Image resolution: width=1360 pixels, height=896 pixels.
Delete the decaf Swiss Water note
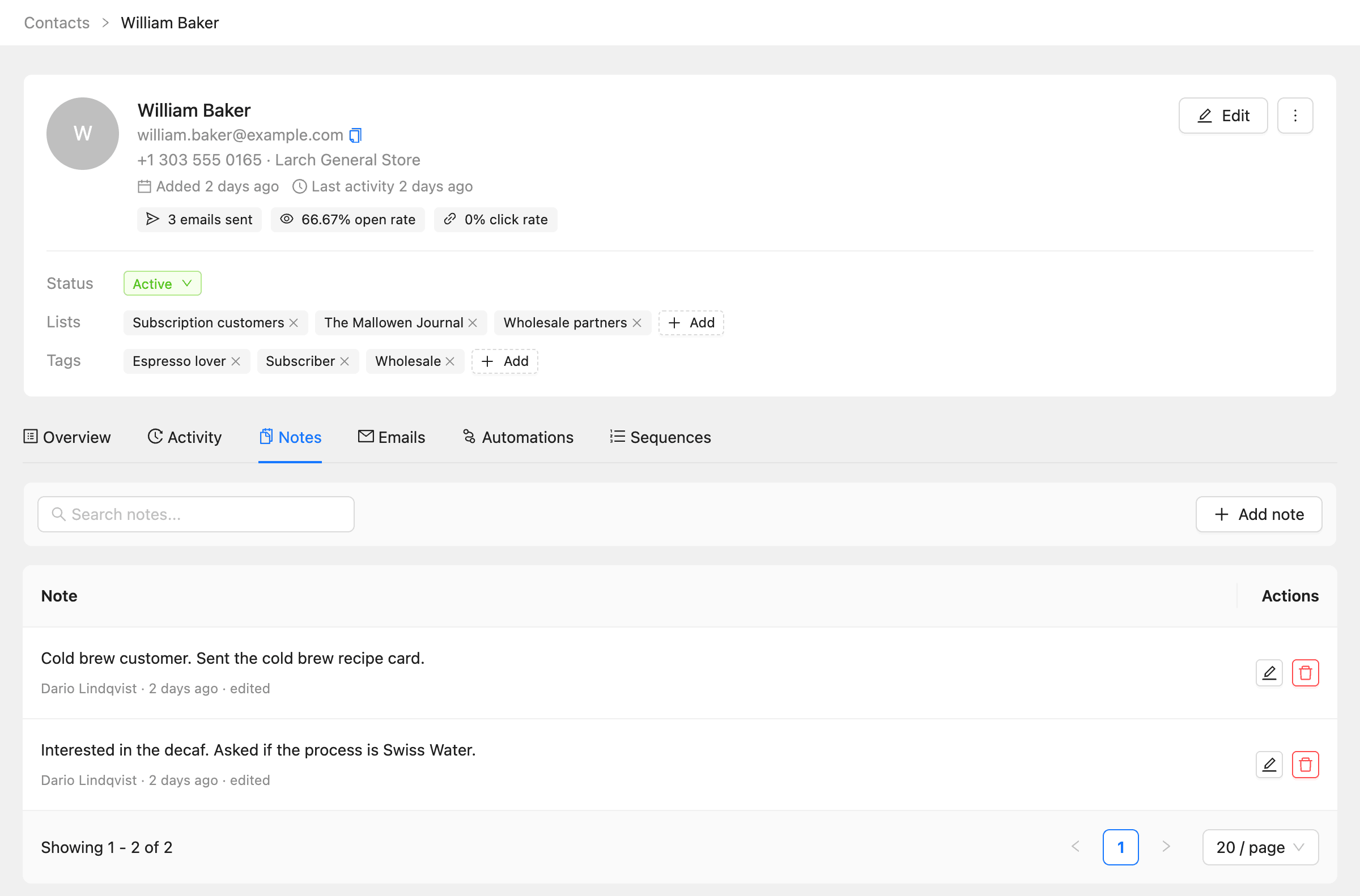[x=1305, y=765]
